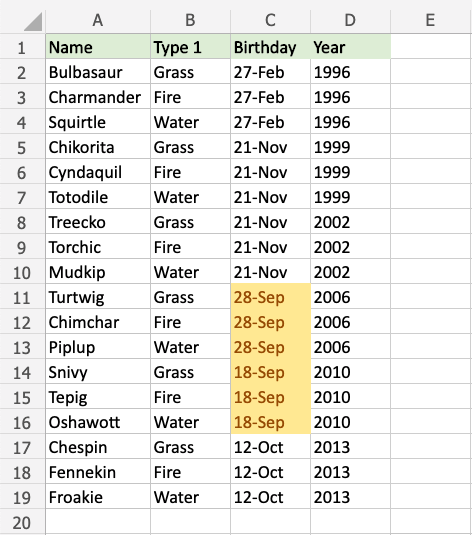Click the Birthday header cell

[x=271, y=46]
